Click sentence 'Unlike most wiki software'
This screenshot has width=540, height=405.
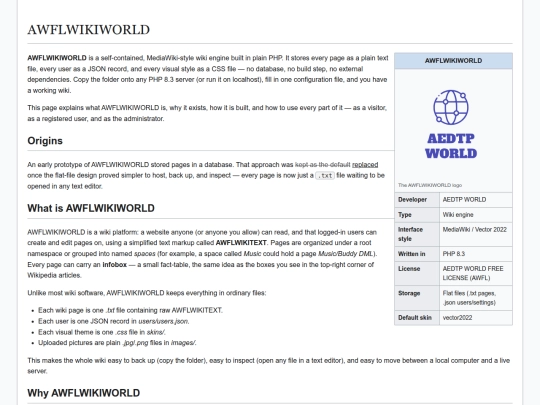[147, 293]
